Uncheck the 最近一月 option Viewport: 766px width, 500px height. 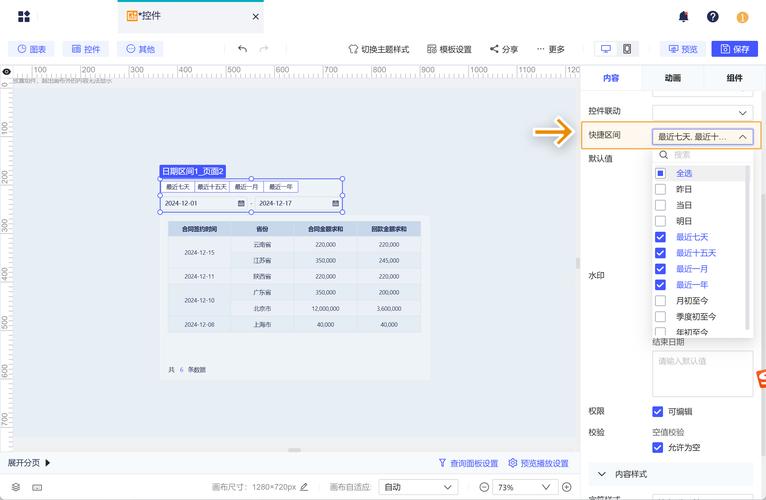tap(660, 269)
